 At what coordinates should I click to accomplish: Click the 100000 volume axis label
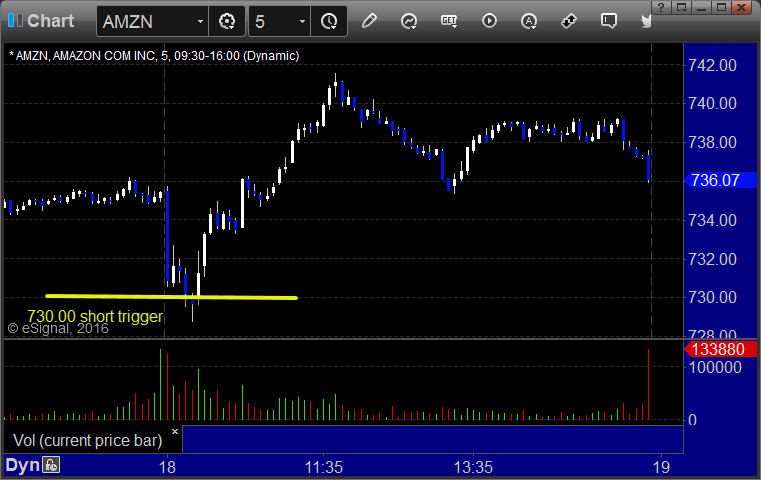point(715,367)
